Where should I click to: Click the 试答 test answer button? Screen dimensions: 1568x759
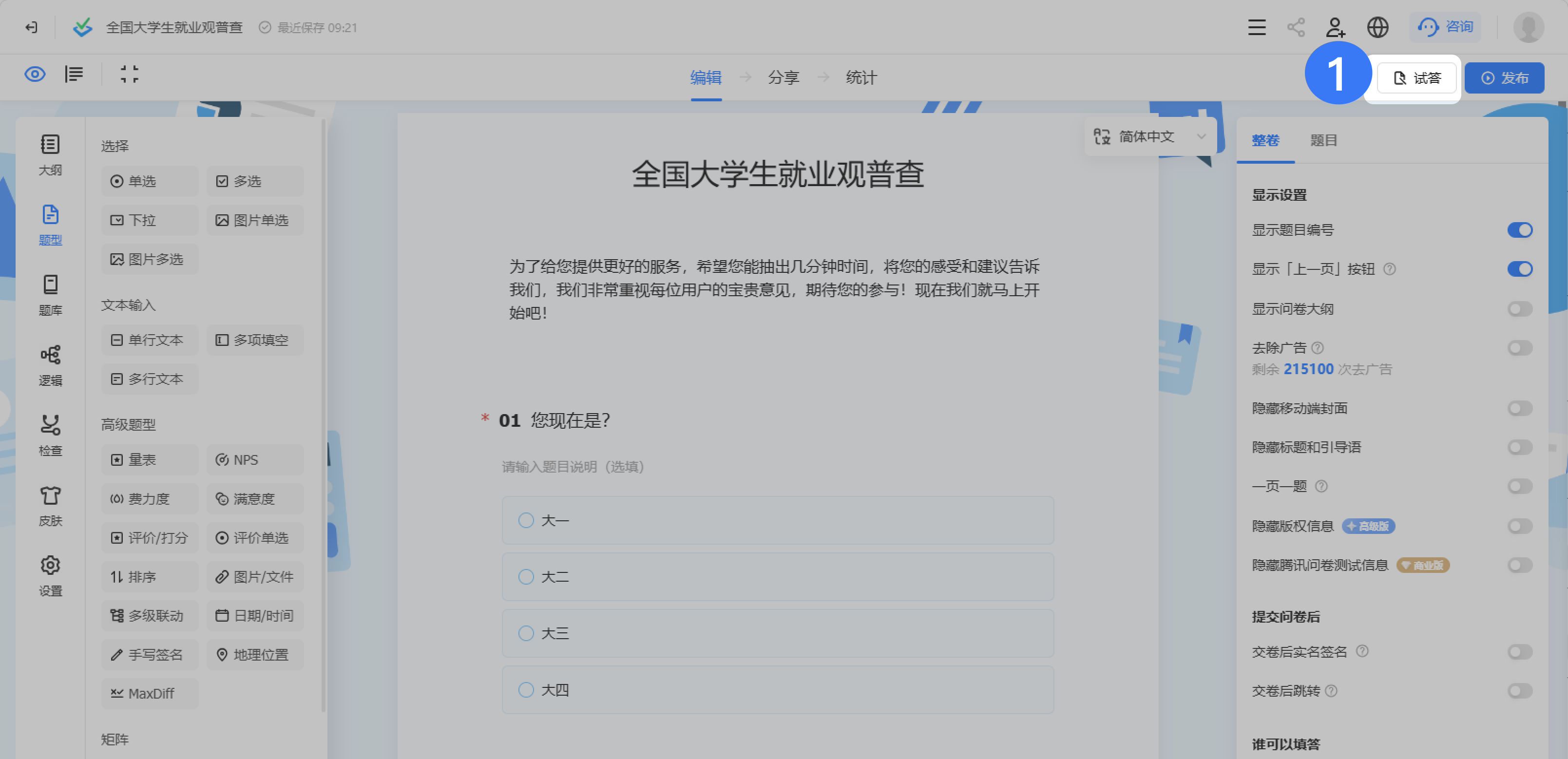[1416, 78]
